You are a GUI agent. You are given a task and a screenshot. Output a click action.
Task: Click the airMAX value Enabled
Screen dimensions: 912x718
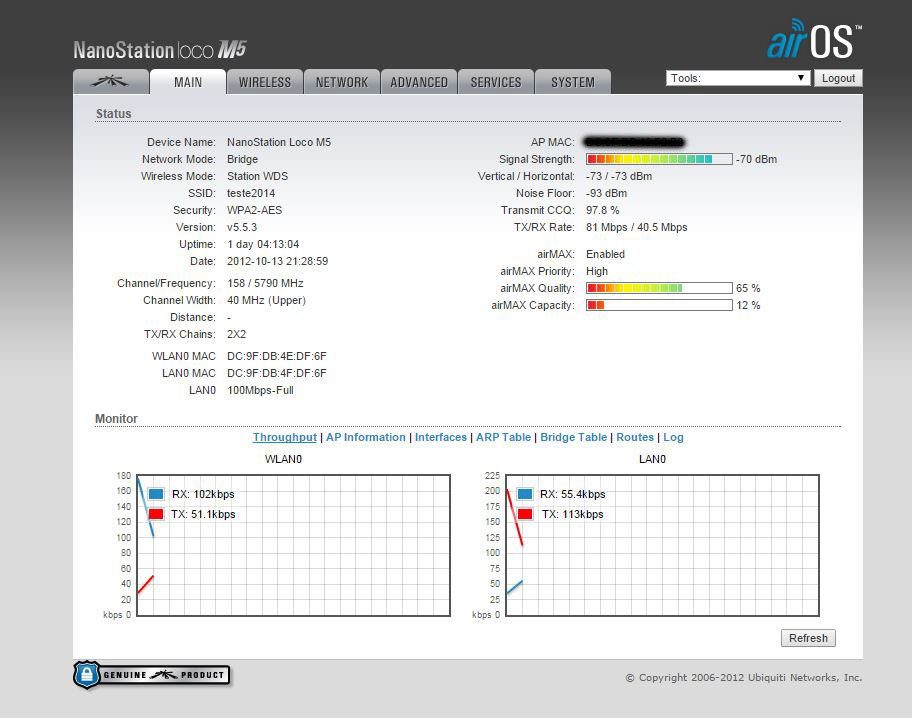605,254
